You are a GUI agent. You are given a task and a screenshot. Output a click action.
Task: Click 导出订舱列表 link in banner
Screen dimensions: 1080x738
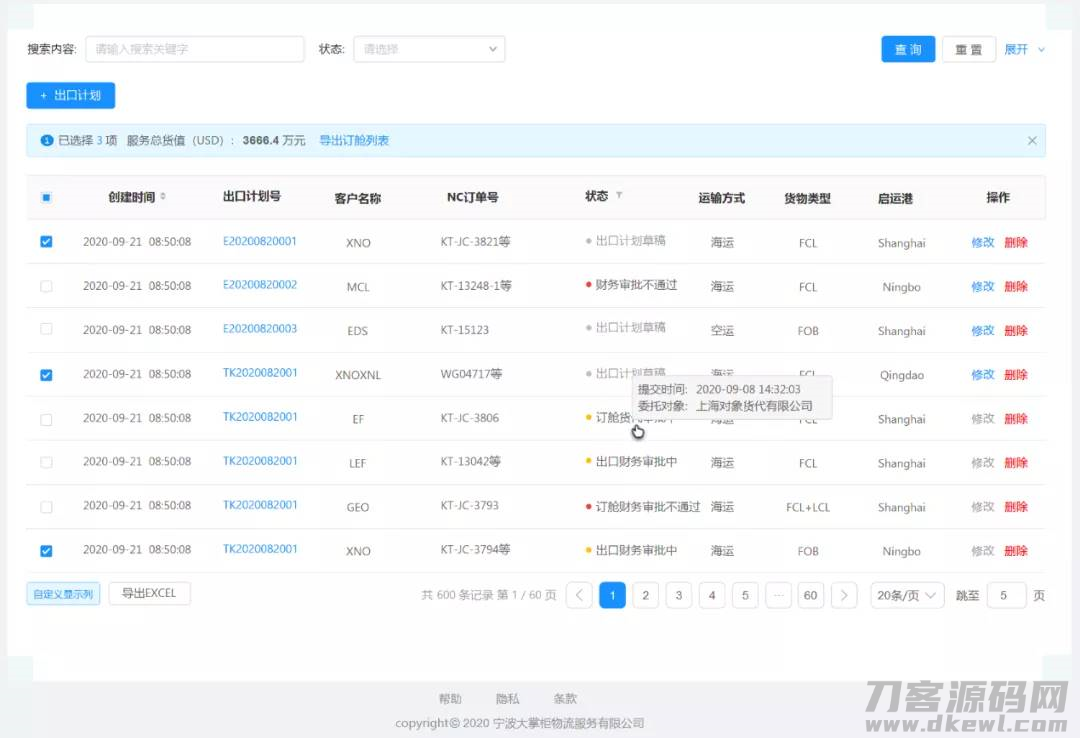[x=354, y=141]
